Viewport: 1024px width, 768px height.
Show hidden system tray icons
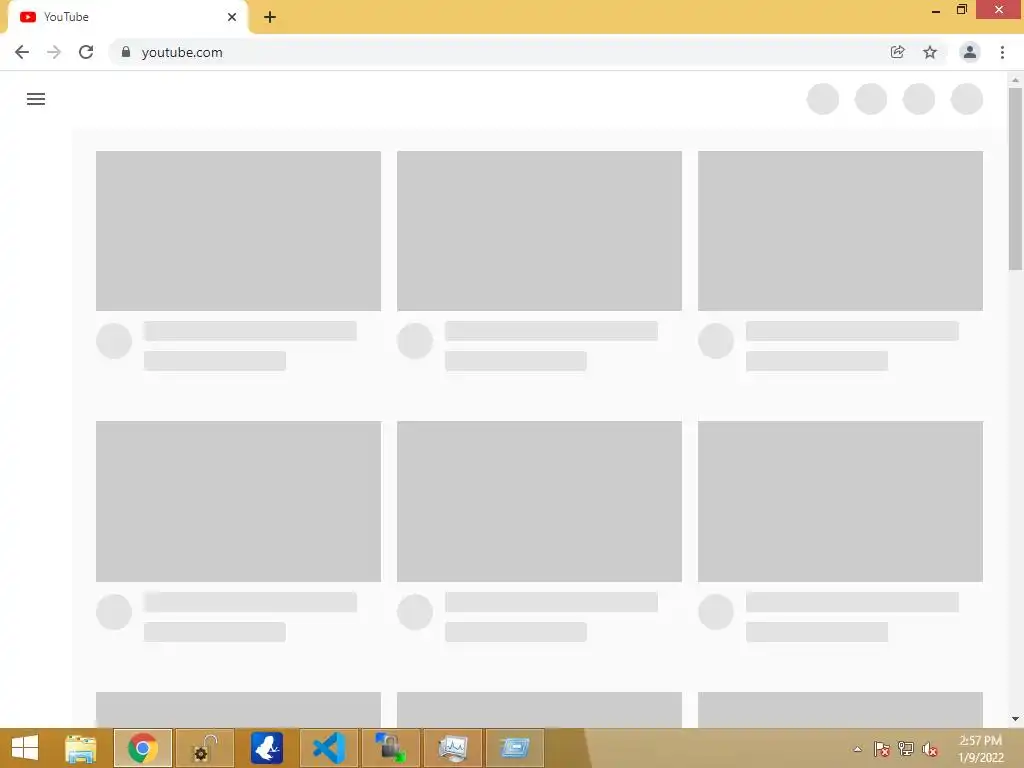point(857,749)
